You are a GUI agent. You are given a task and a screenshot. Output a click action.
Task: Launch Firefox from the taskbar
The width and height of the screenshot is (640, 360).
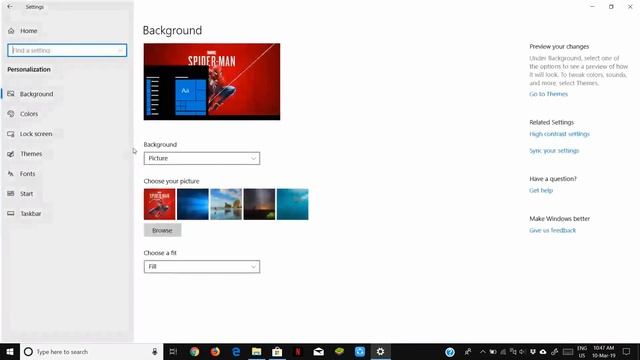click(x=215, y=352)
